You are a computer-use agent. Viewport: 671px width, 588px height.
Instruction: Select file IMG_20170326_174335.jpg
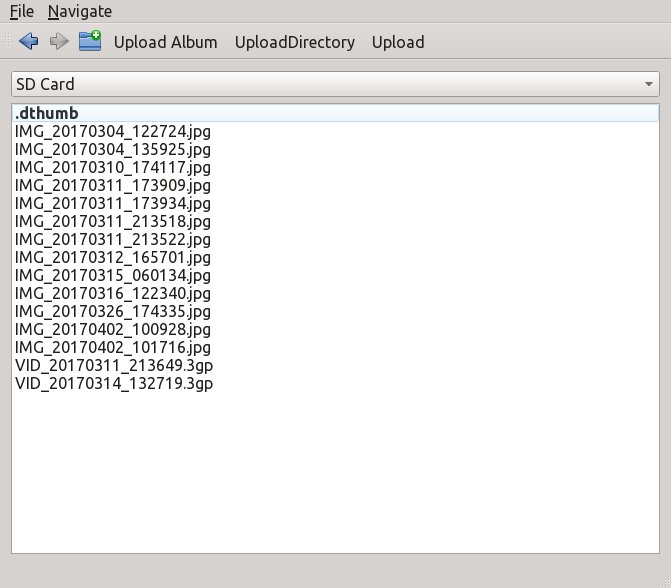(336, 311)
